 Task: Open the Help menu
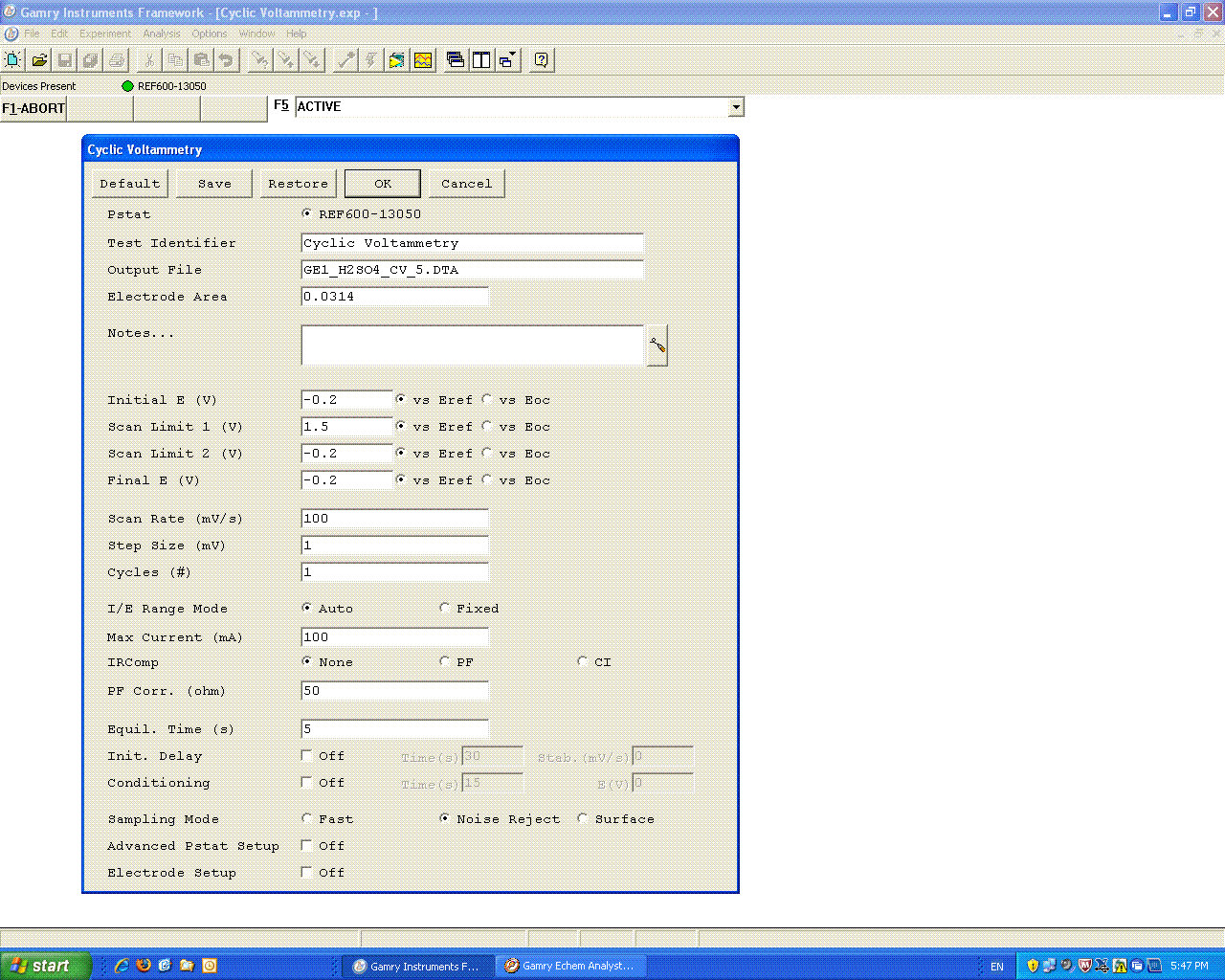click(297, 33)
